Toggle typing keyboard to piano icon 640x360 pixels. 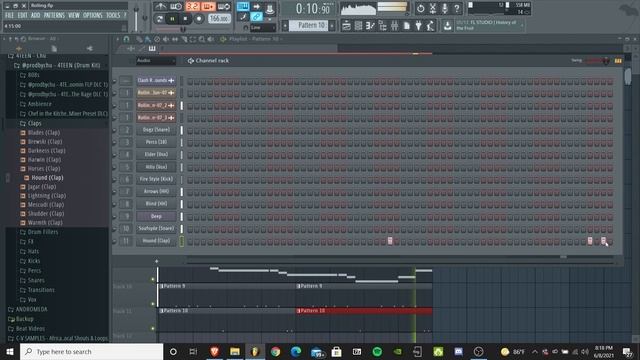243,7
